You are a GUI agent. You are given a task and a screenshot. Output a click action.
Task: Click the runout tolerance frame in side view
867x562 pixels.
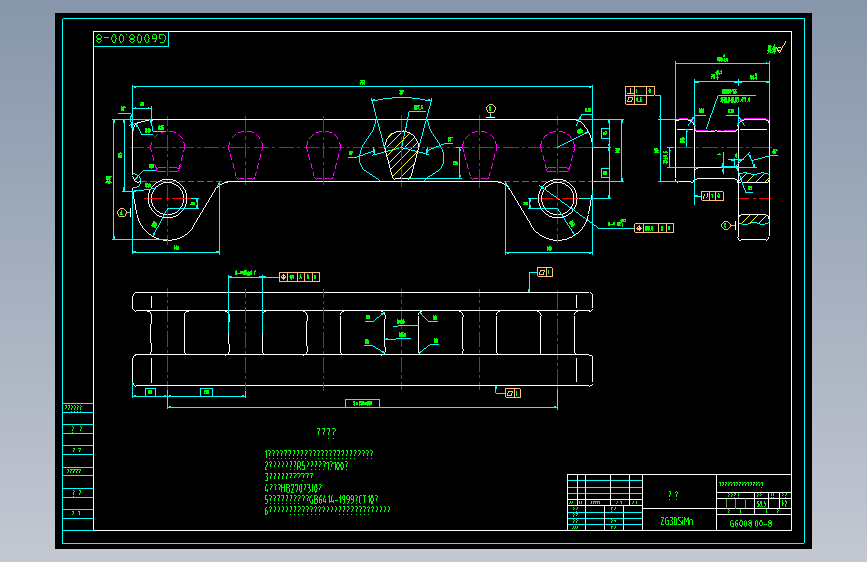point(712,196)
